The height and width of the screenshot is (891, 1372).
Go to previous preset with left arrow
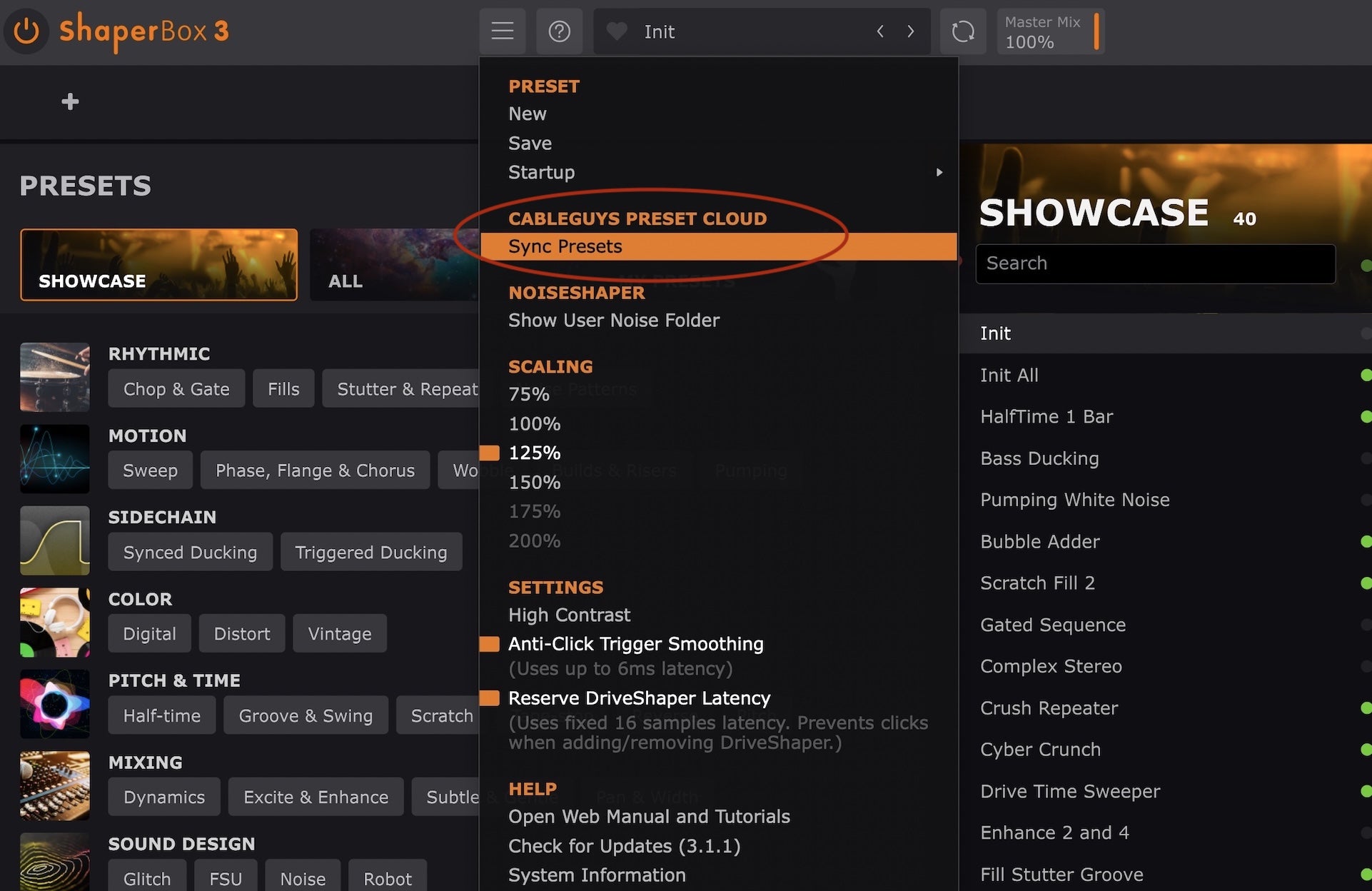[x=880, y=31]
